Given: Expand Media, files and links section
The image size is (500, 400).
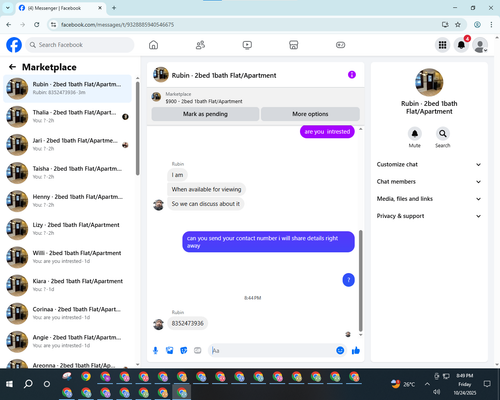Looking at the screenshot, I should [x=429, y=199].
